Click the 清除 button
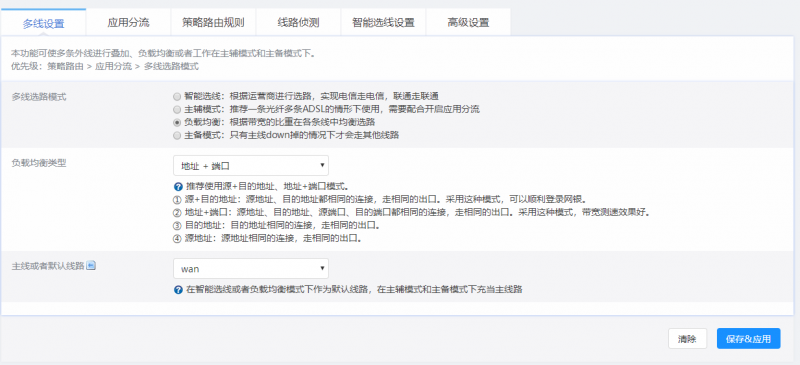Image resolution: width=800 pixels, height=365 pixels. click(687, 338)
